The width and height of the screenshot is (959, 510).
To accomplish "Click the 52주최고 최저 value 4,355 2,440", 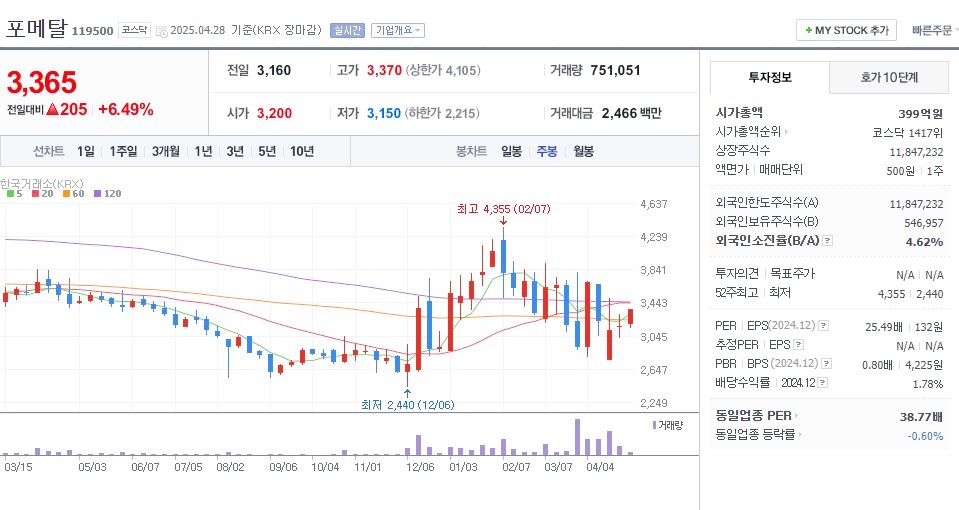I will click(x=911, y=294).
